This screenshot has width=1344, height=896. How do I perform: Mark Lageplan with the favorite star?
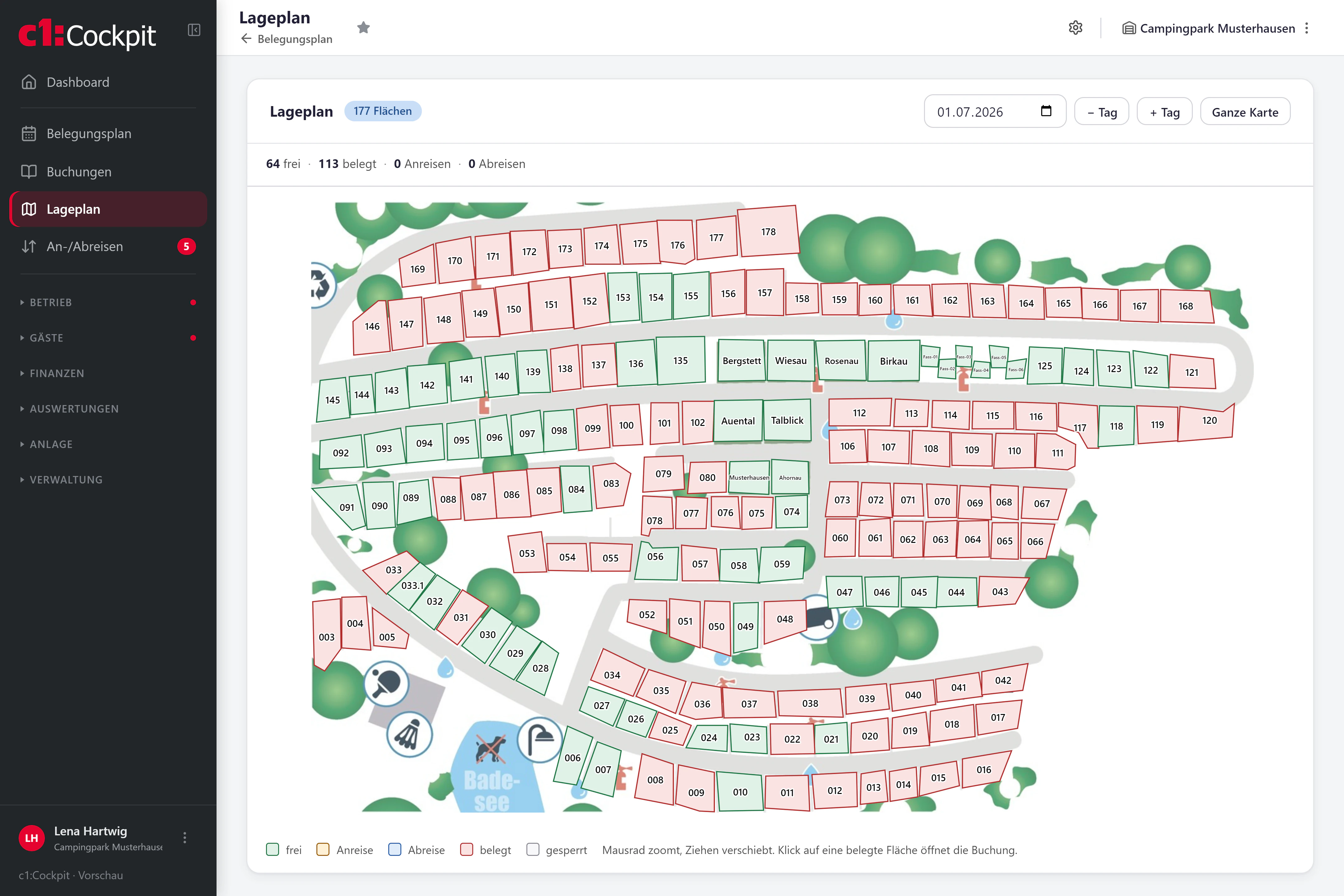(363, 27)
